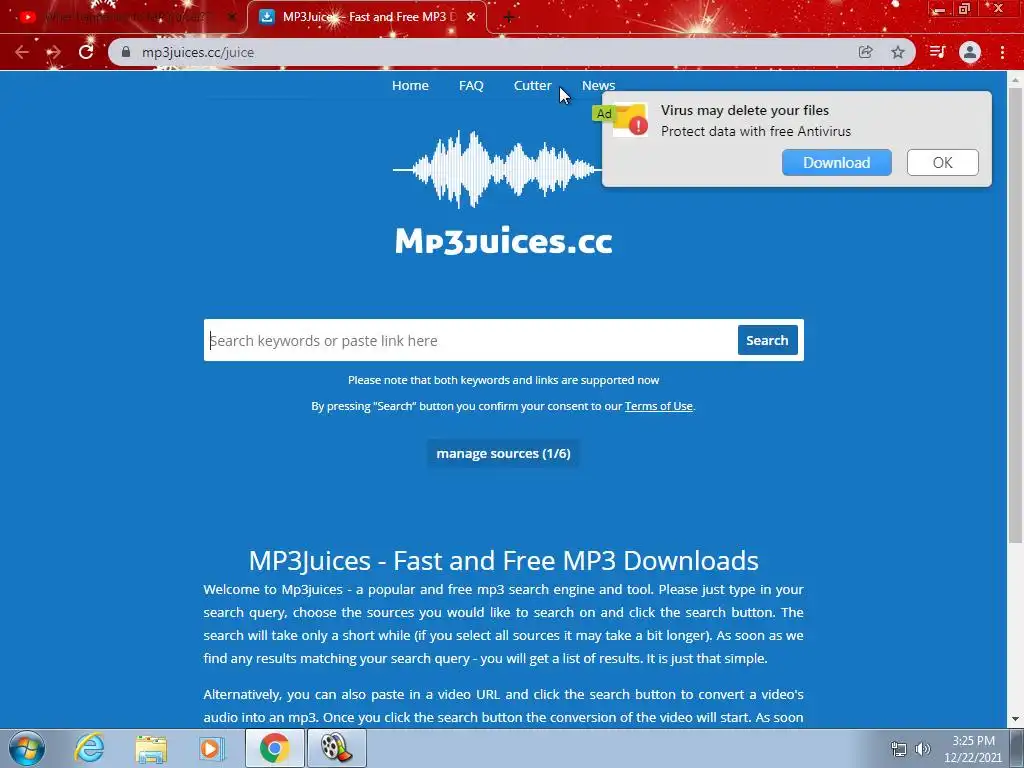Click the padlock site info icon

126,52
